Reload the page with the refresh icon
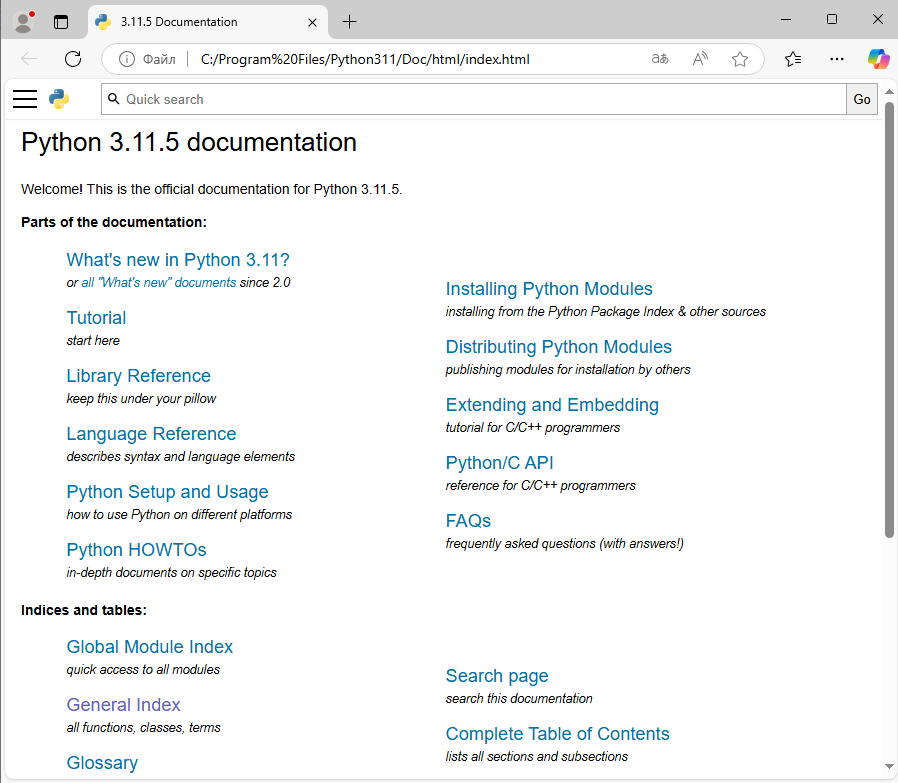The height and width of the screenshot is (783, 898). click(72, 59)
